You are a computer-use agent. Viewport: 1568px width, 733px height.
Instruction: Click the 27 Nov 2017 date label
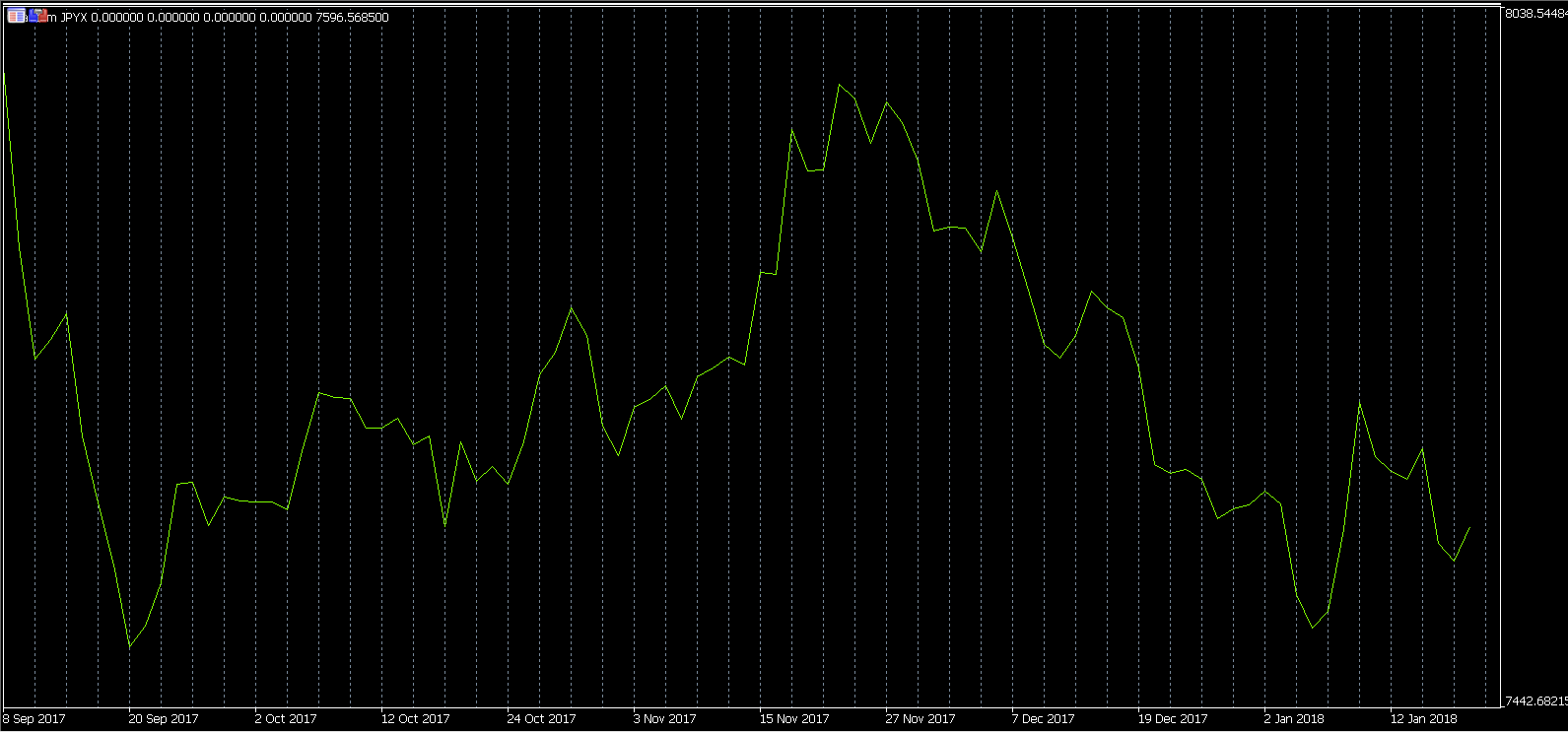(x=920, y=719)
